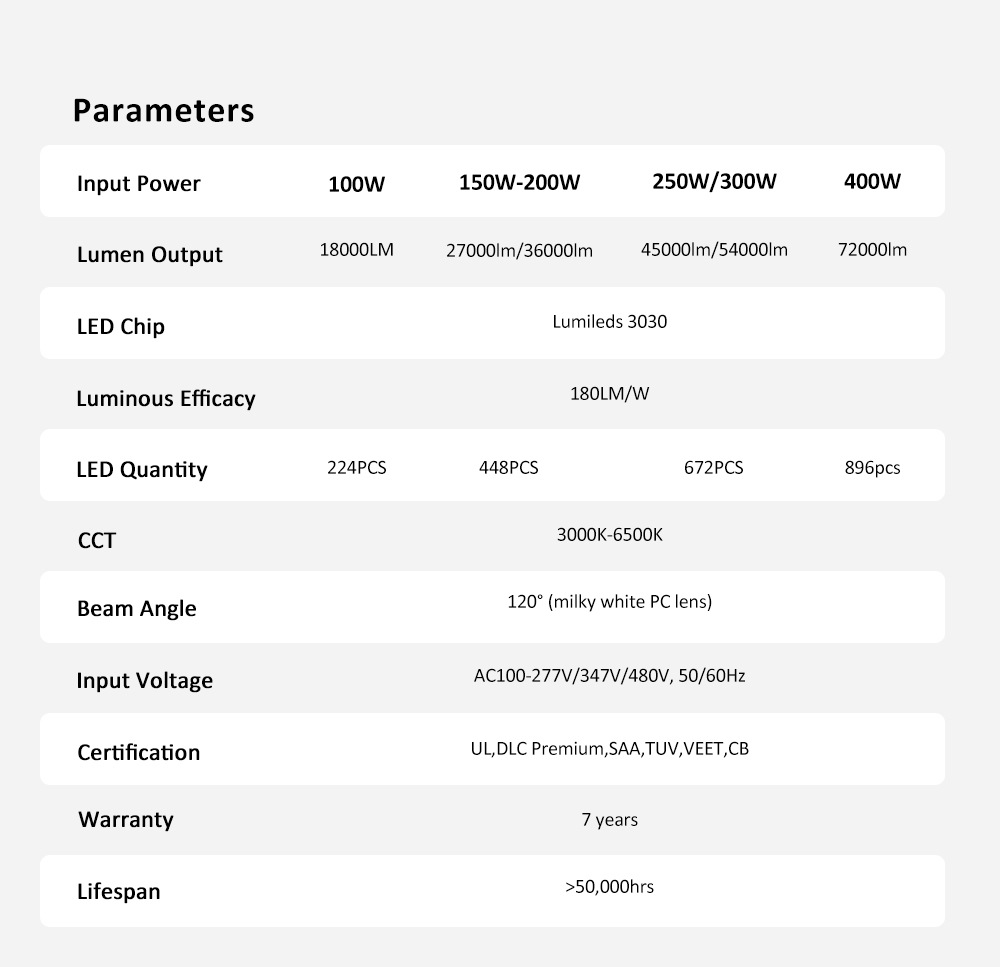Select the 224PCS LED quantity

pos(356,468)
